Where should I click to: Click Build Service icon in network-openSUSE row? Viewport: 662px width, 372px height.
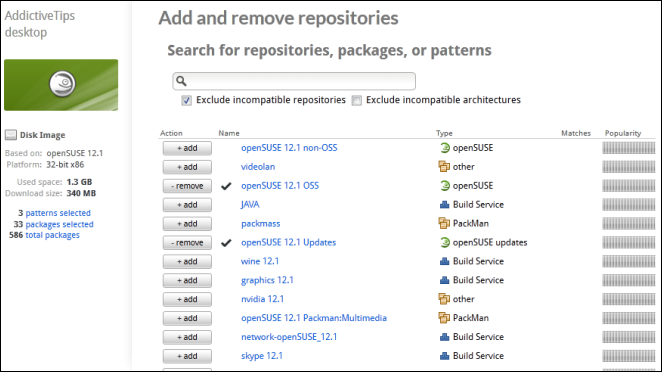click(x=444, y=337)
